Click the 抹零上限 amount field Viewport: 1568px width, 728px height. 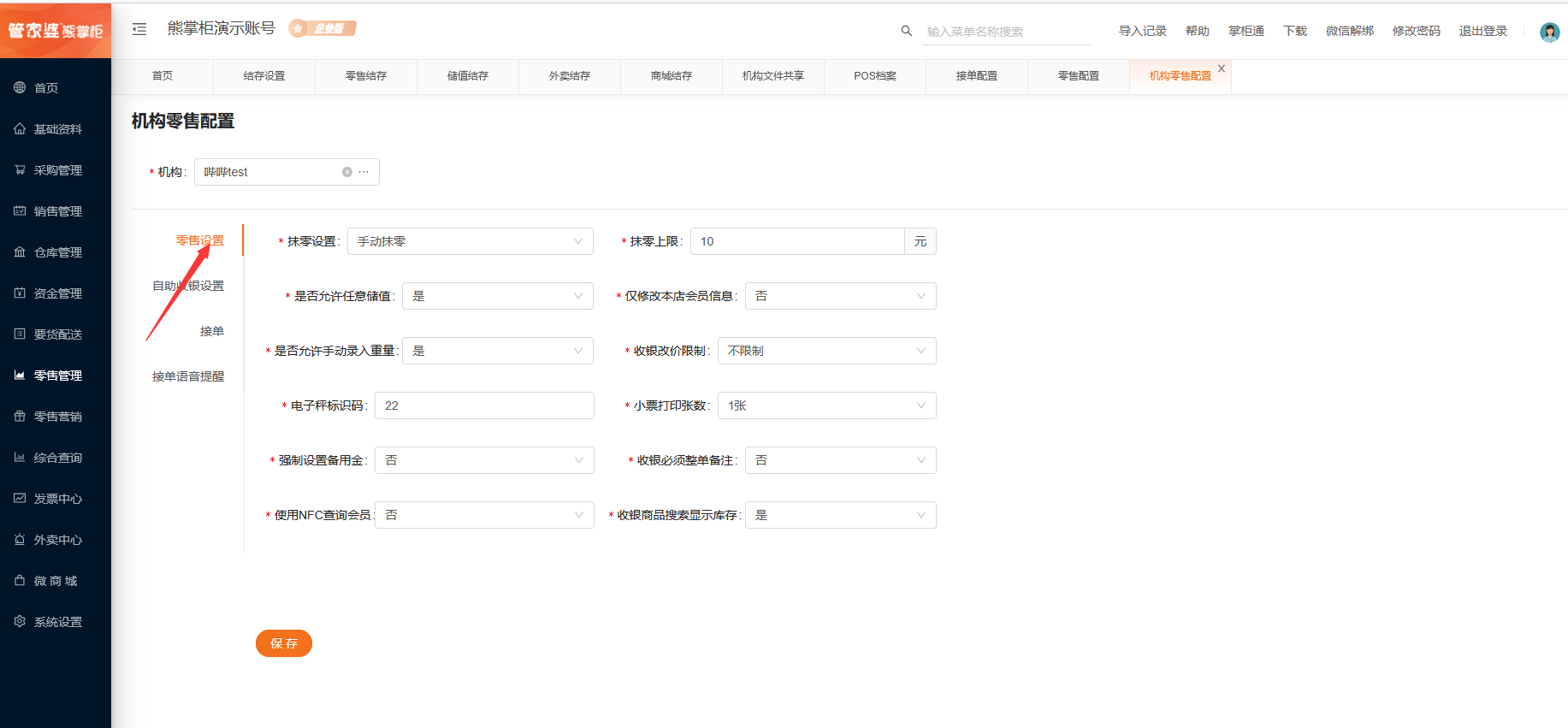coord(797,241)
